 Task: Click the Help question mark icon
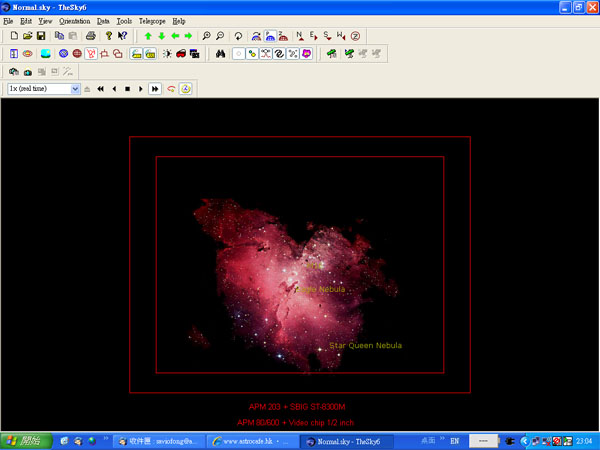(x=108, y=36)
